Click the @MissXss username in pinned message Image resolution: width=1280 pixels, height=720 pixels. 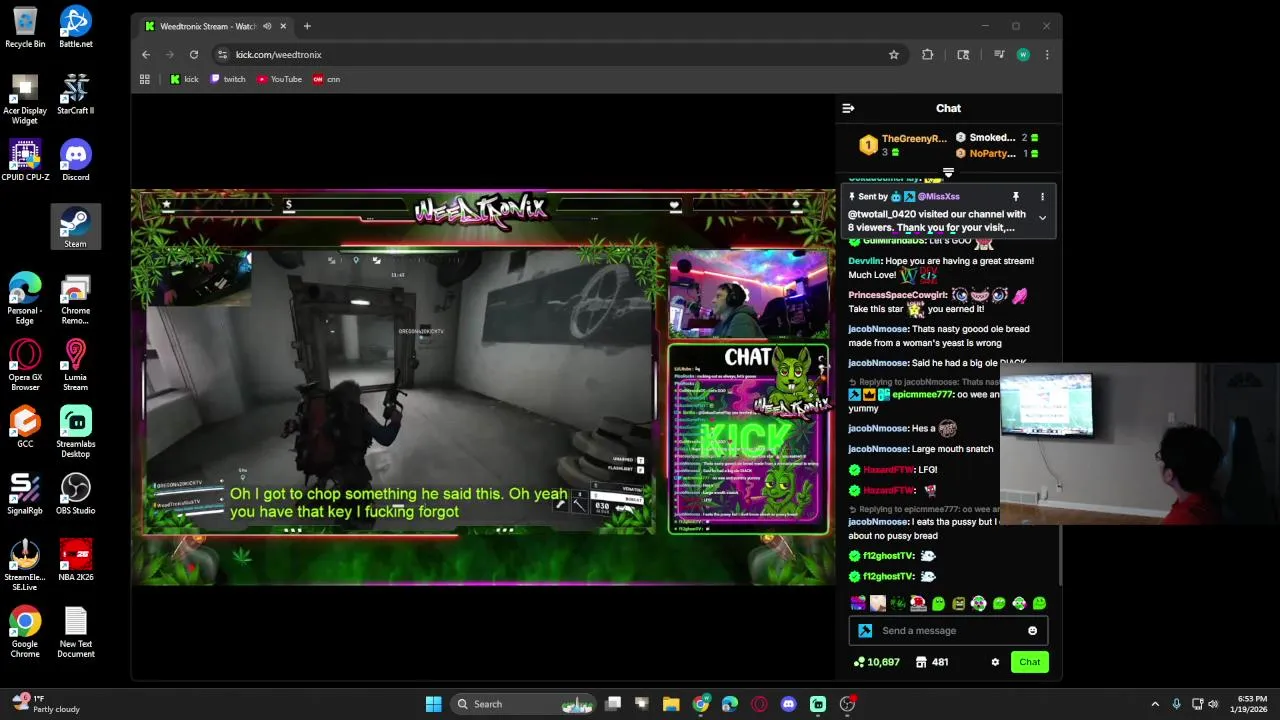[x=938, y=197]
